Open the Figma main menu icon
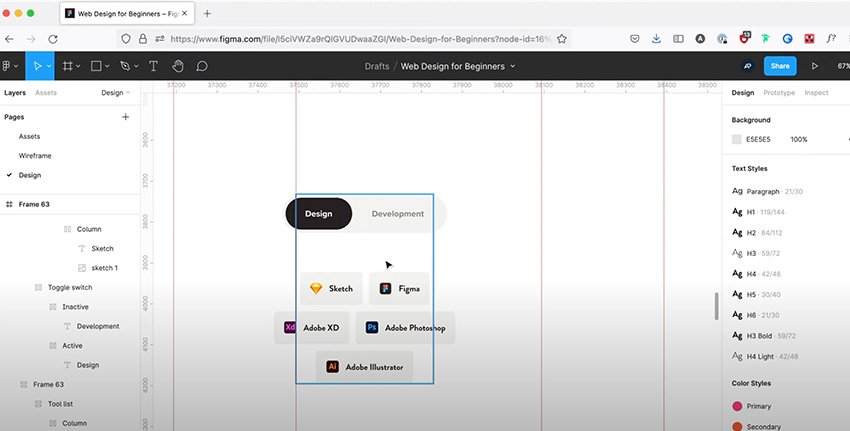The height and width of the screenshot is (431, 850). coord(7,66)
